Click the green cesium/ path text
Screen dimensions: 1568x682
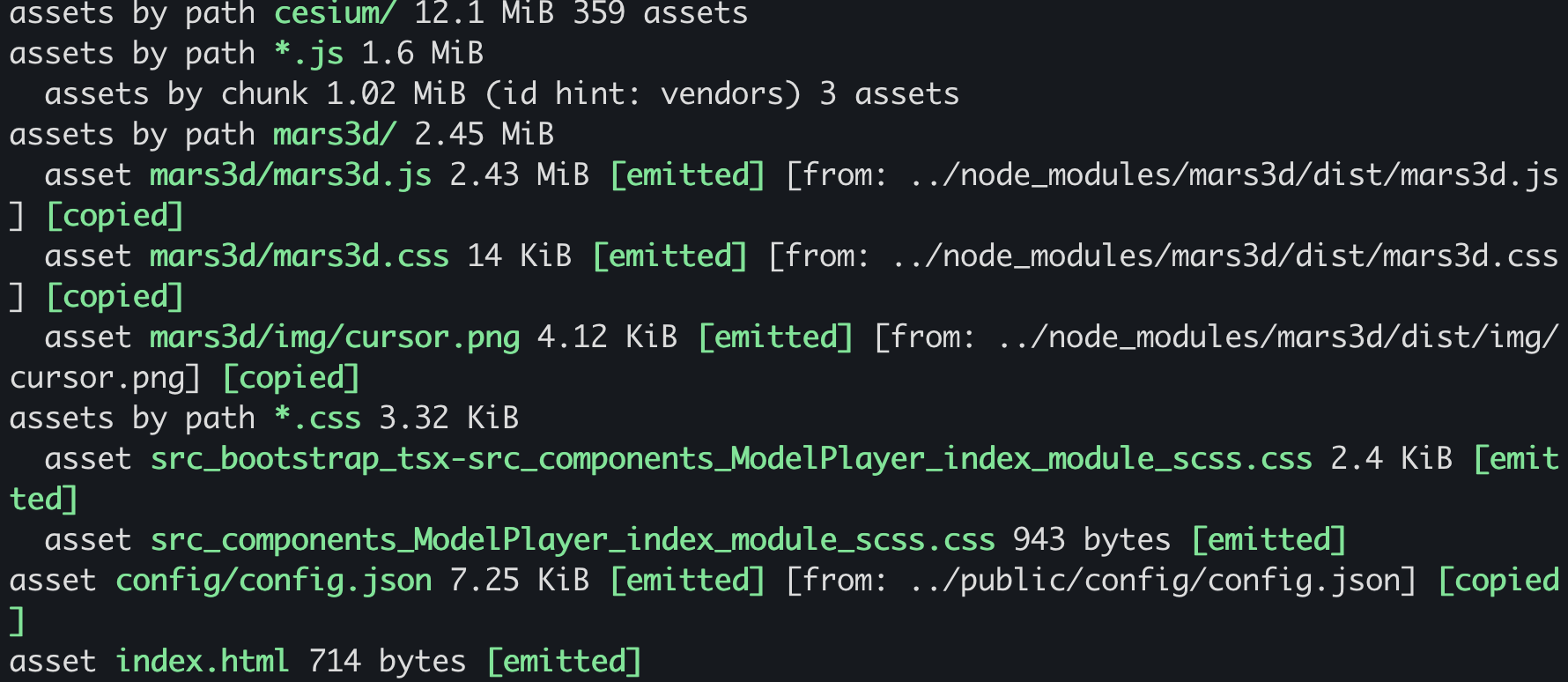(335, 13)
